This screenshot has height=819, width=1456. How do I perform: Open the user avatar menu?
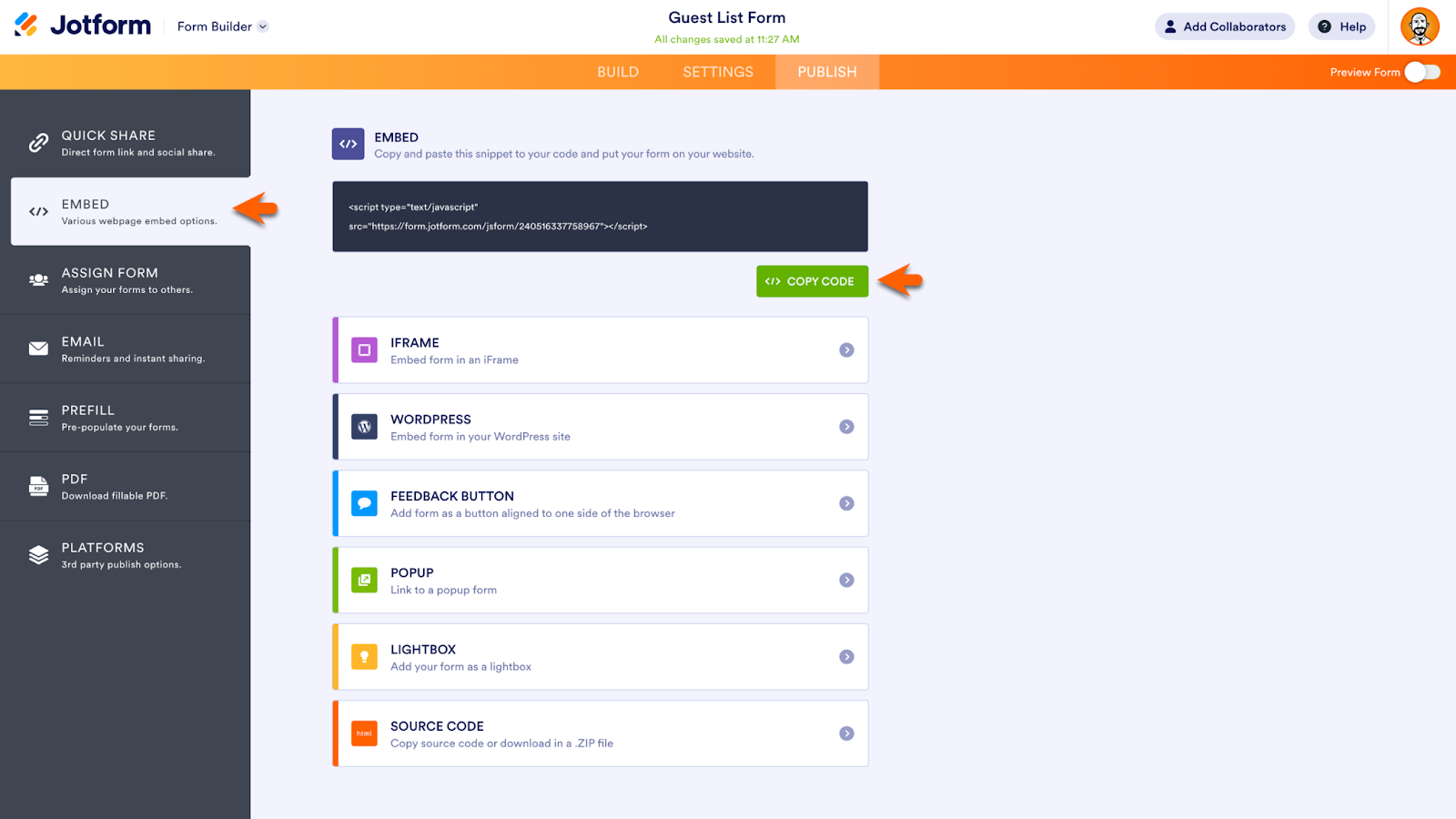1420,26
